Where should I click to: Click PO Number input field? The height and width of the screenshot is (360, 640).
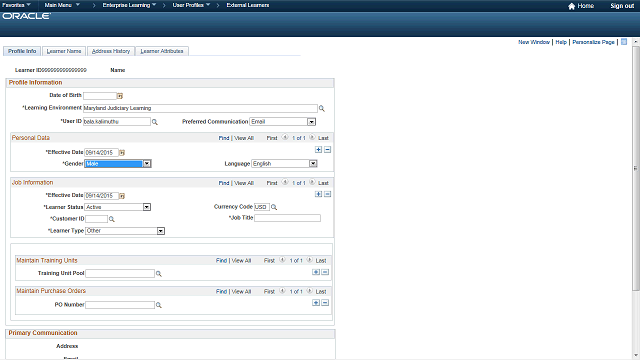tap(120, 305)
